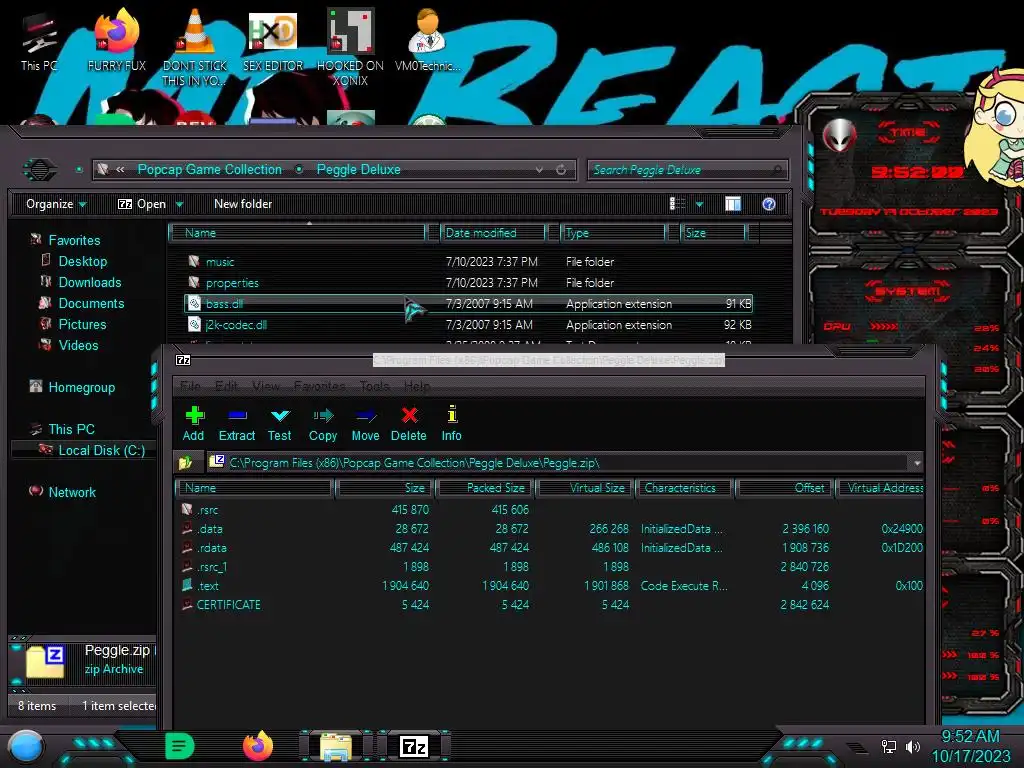Open Desktop in Favorites sidebar
This screenshot has height=768, width=1024.
[82, 261]
